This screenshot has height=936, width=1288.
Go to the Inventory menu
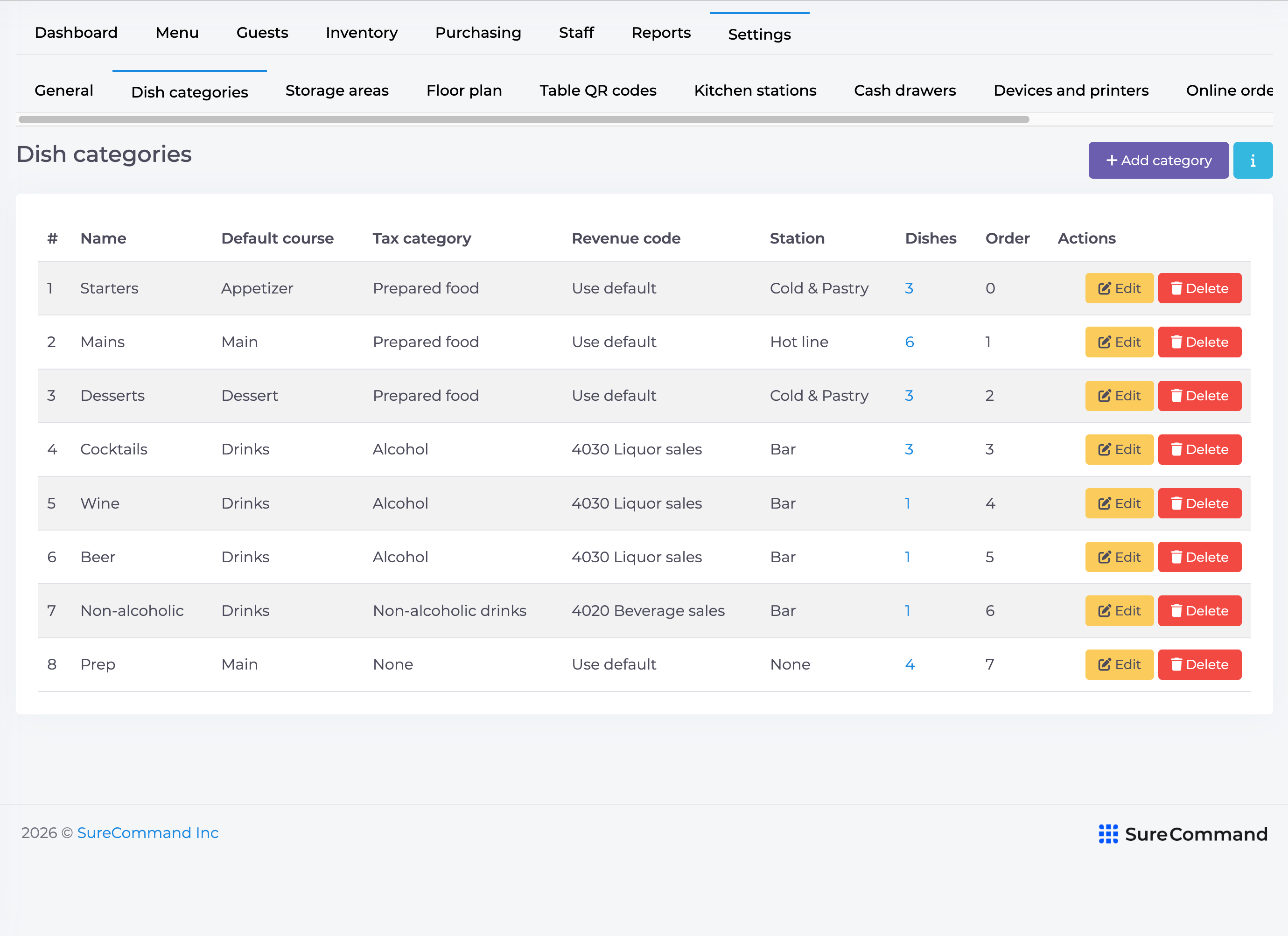point(361,33)
